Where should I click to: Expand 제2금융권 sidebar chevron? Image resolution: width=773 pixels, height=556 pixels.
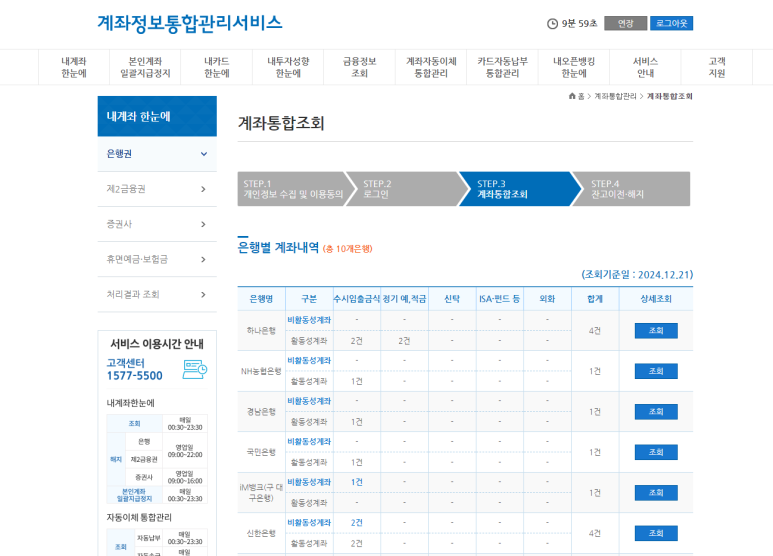[x=203, y=189]
